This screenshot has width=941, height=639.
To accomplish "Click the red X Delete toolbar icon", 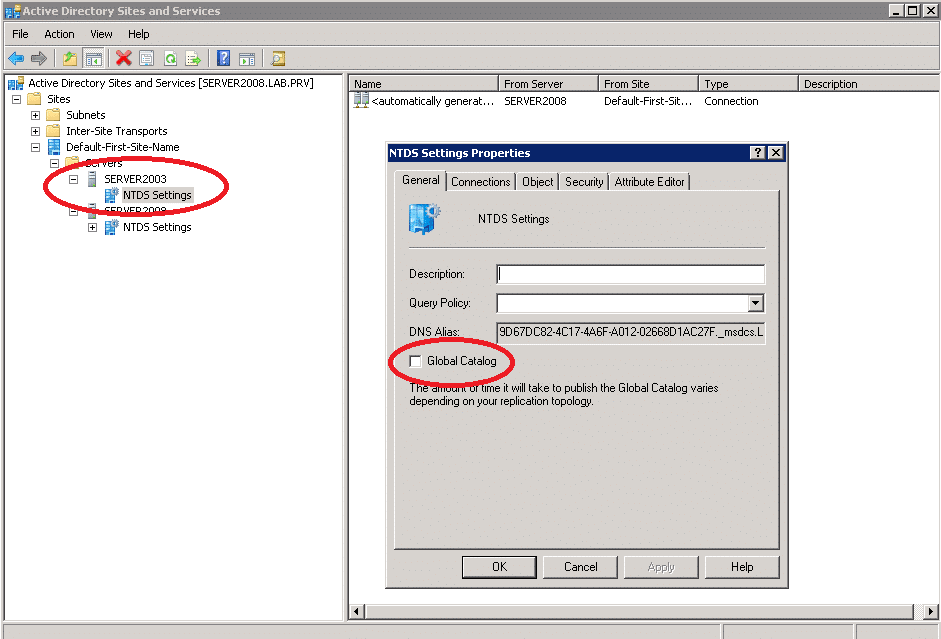I will click(124, 58).
